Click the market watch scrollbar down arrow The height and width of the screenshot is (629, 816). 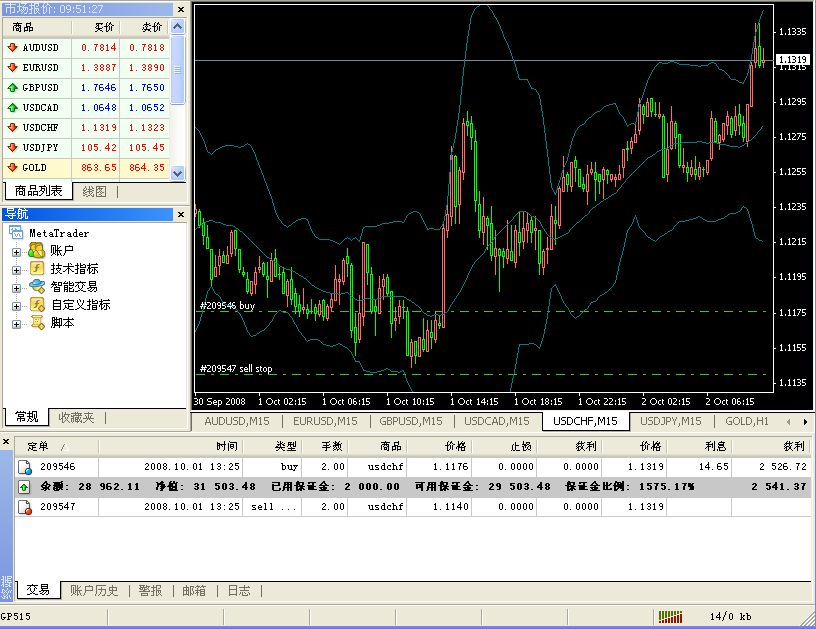click(178, 173)
